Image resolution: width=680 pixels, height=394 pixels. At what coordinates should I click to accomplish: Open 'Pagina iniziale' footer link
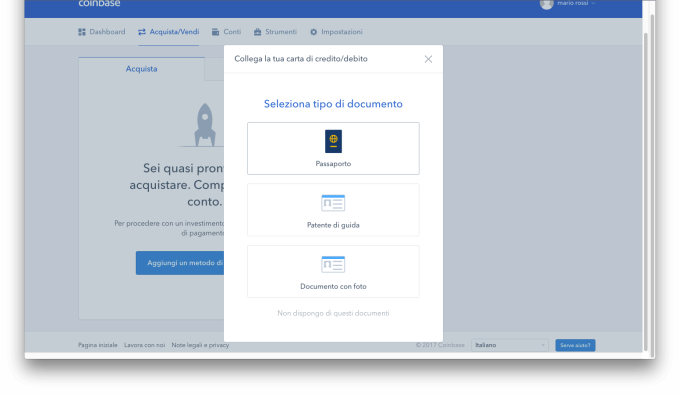(x=98, y=345)
